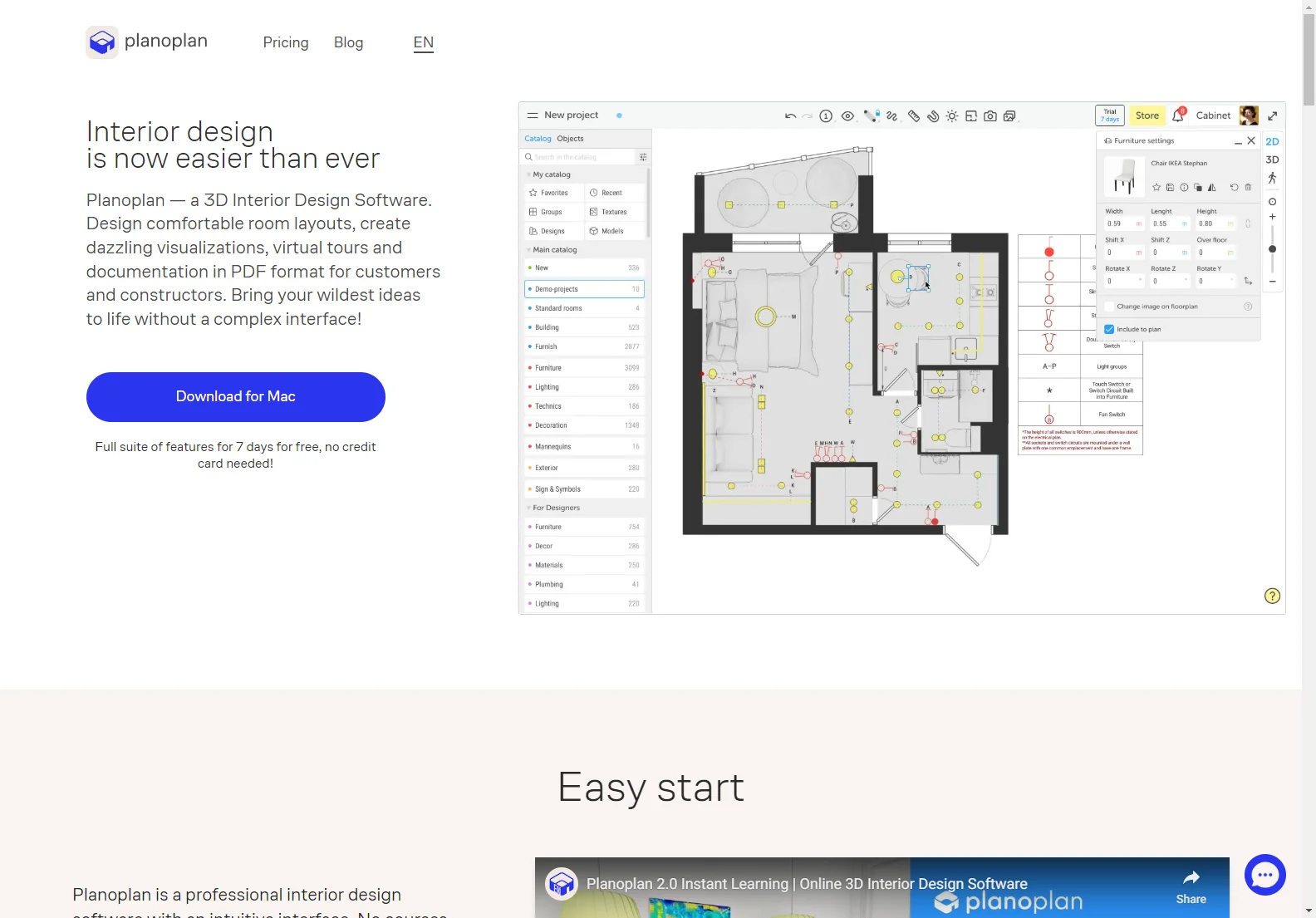Switch to 3D view mode
The height and width of the screenshot is (918, 1316).
coord(1272,160)
